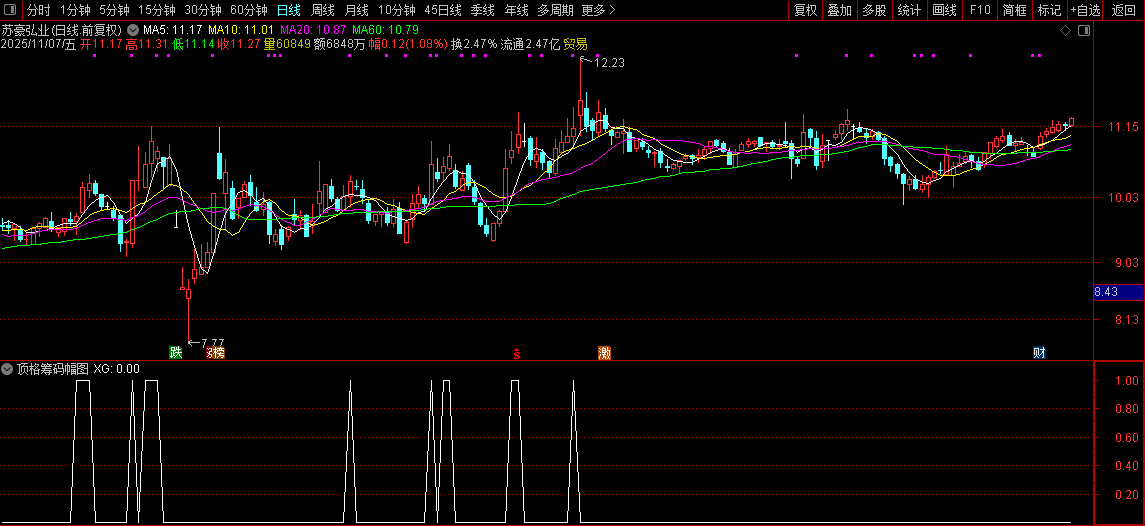This screenshot has width=1145, height=526.
Task: Click the 11.15 price axis label
Action: pyautogui.click(x=1124, y=127)
